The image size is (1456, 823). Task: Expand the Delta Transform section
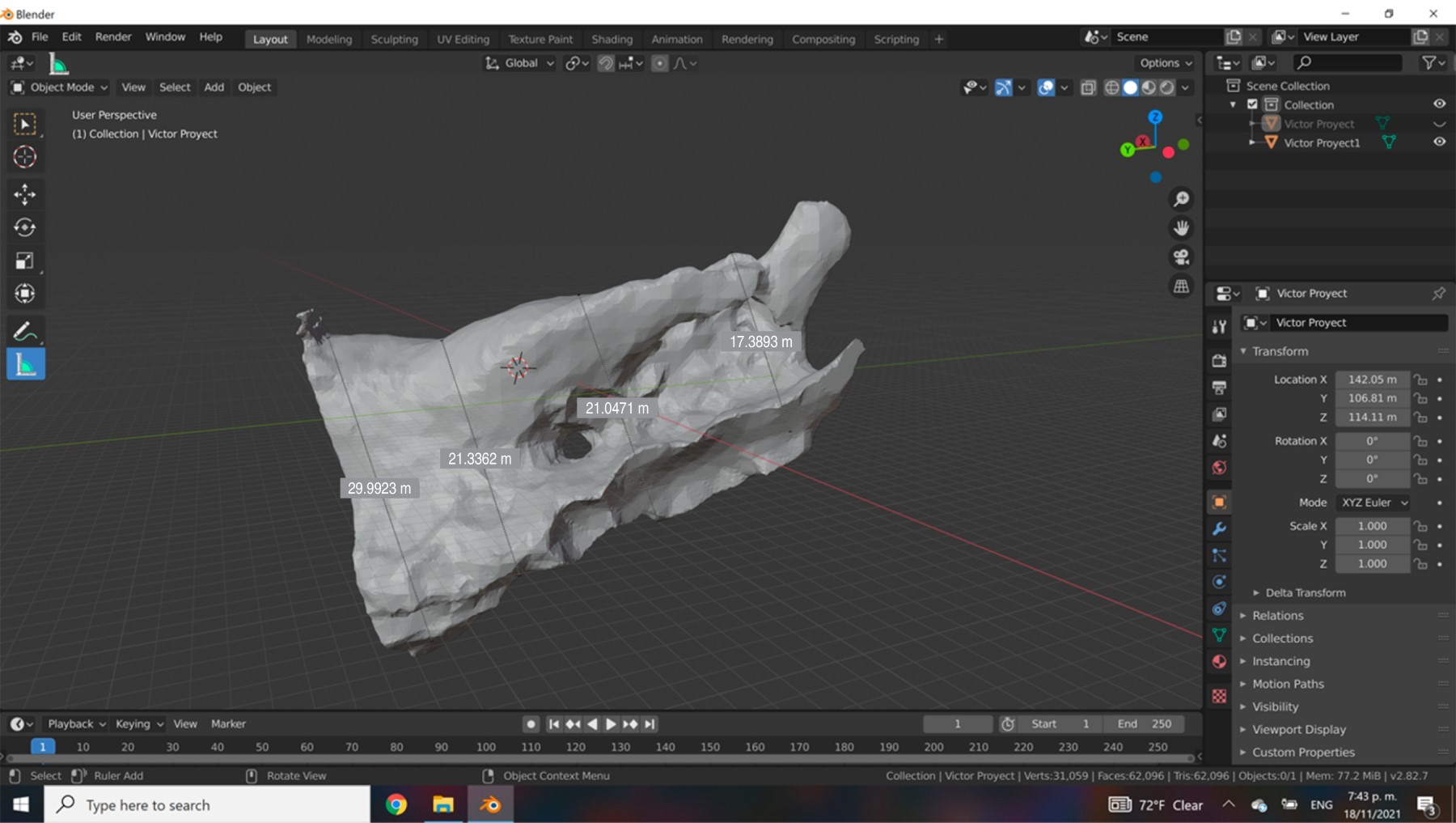pos(1305,592)
